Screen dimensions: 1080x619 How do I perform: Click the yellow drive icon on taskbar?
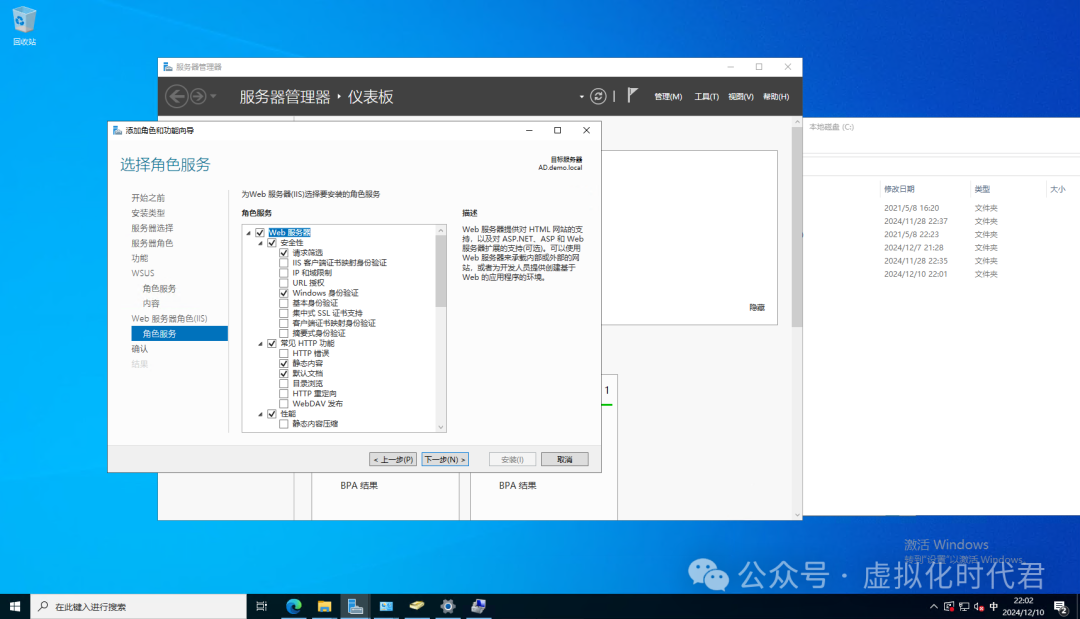tap(417, 607)
